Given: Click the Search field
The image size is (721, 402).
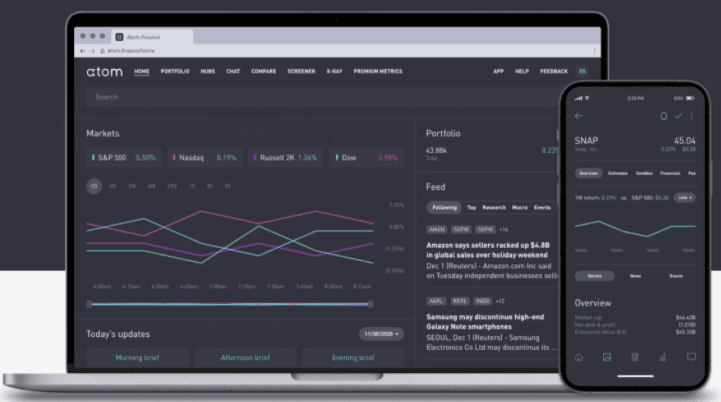Looking at the screenshot, I should tap(250, 97).
